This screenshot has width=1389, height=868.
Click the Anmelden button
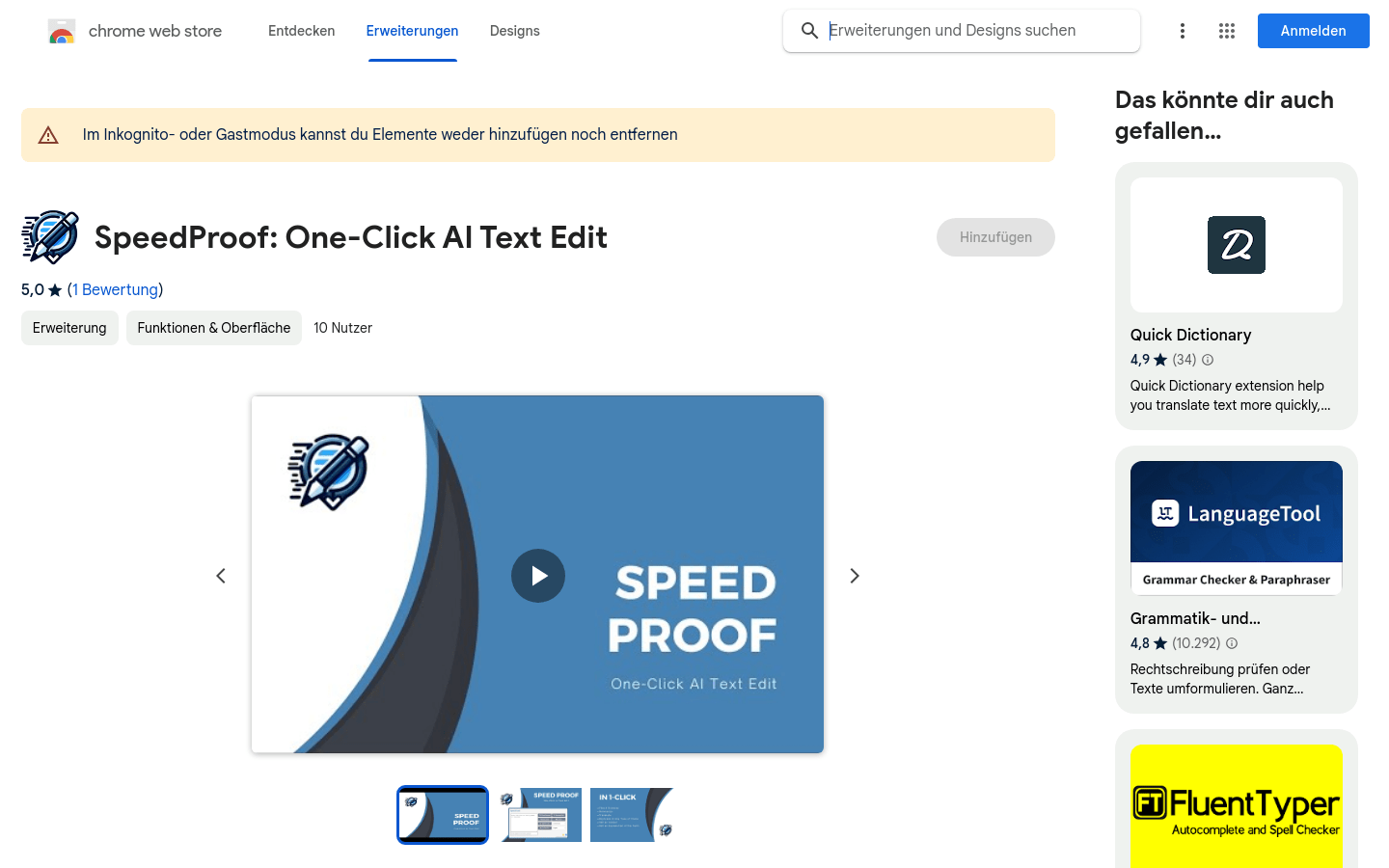pyautogui.click(x=1314, y=31)
